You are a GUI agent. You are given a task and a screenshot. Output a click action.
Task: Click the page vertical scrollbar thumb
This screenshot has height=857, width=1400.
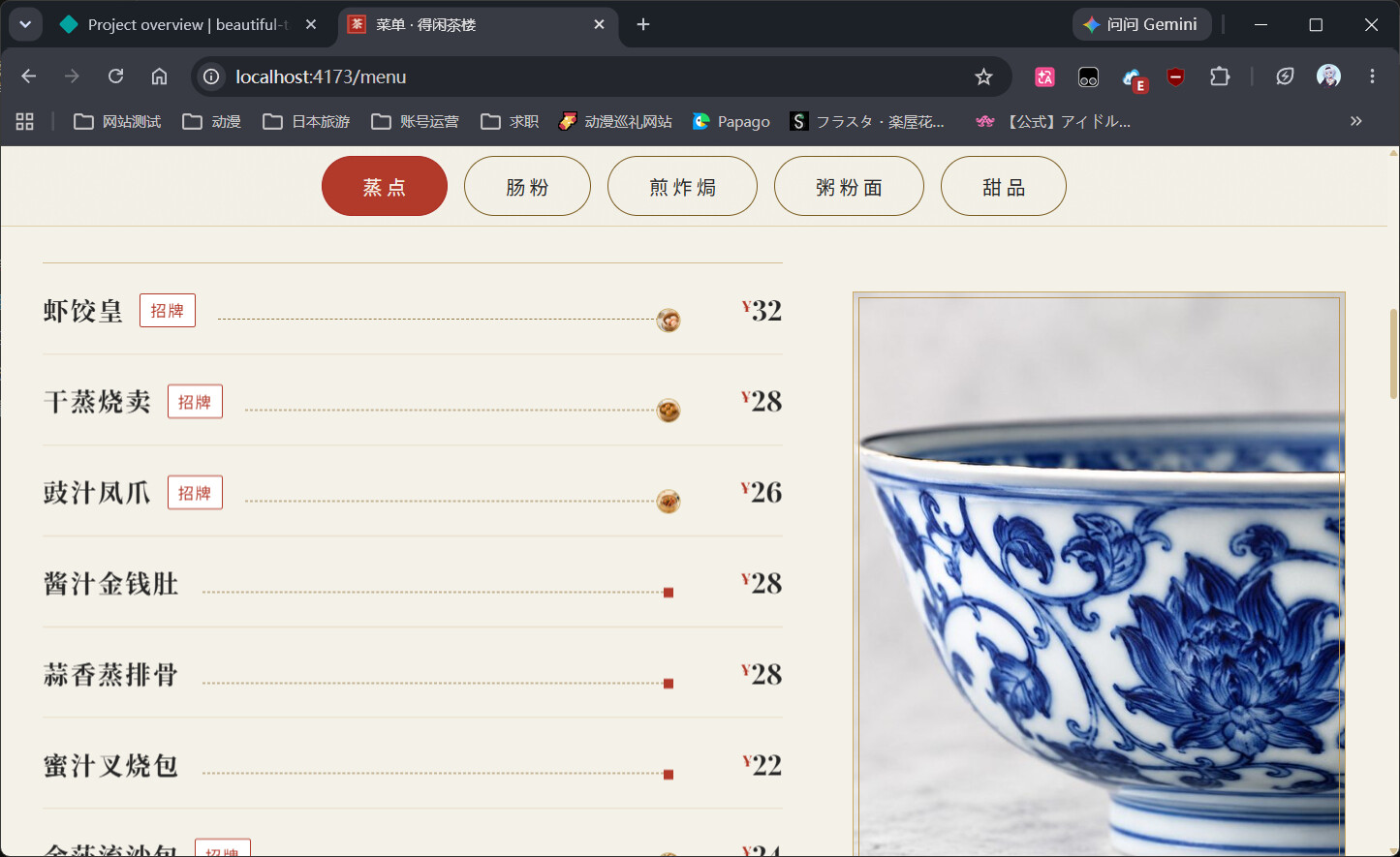point(1394,353)
